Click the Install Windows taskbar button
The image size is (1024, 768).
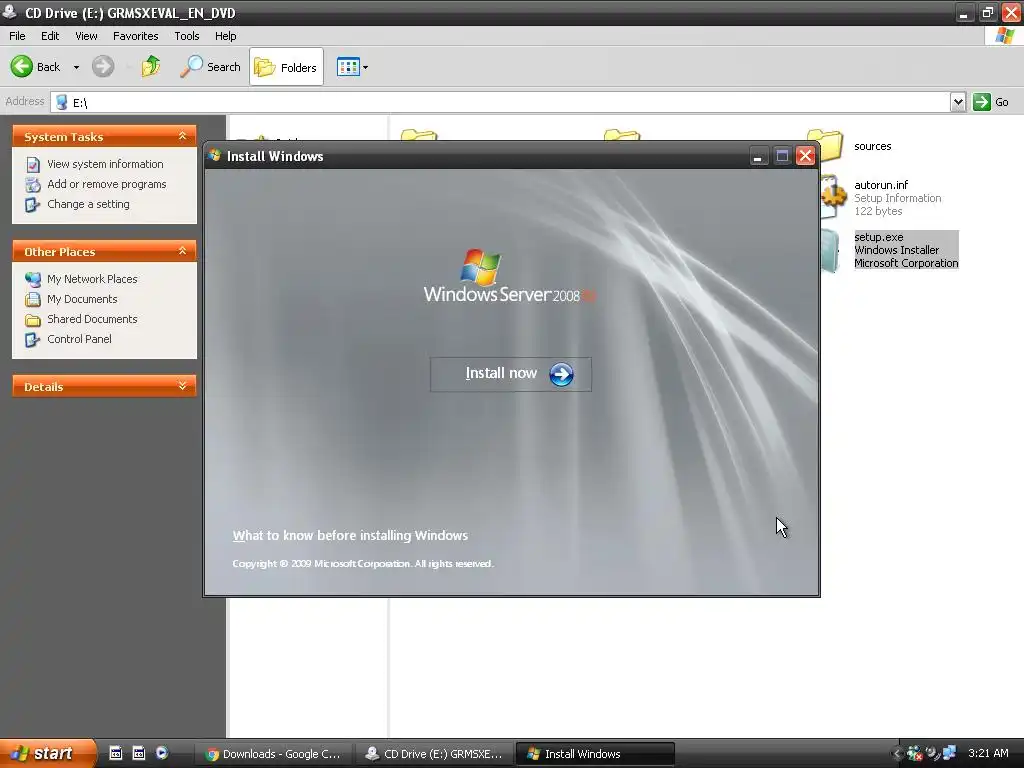(595, 754)
